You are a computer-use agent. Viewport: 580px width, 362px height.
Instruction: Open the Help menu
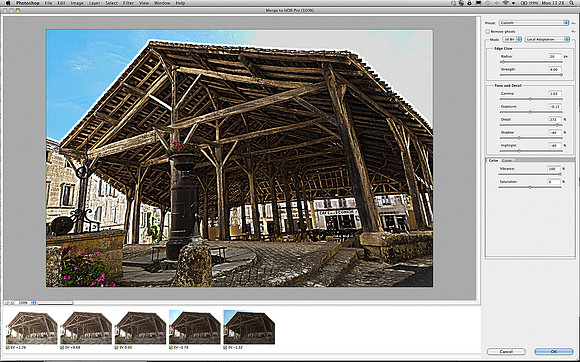[x=180, y=3]
